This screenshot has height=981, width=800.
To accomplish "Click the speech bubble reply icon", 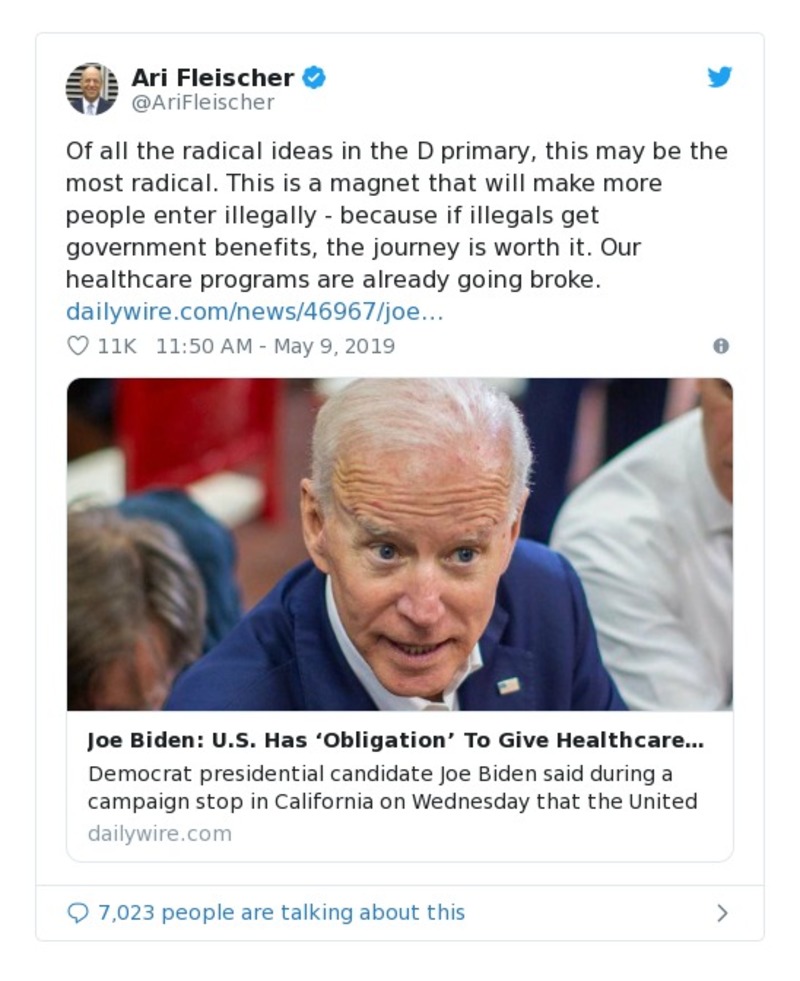I will point(77,913).
